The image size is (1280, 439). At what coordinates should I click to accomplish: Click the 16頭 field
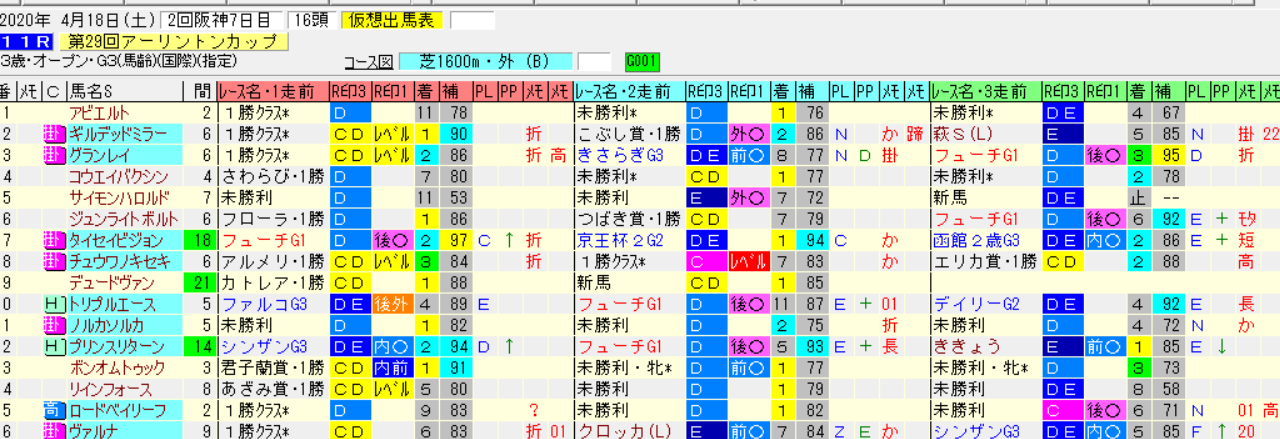[310, 20]
